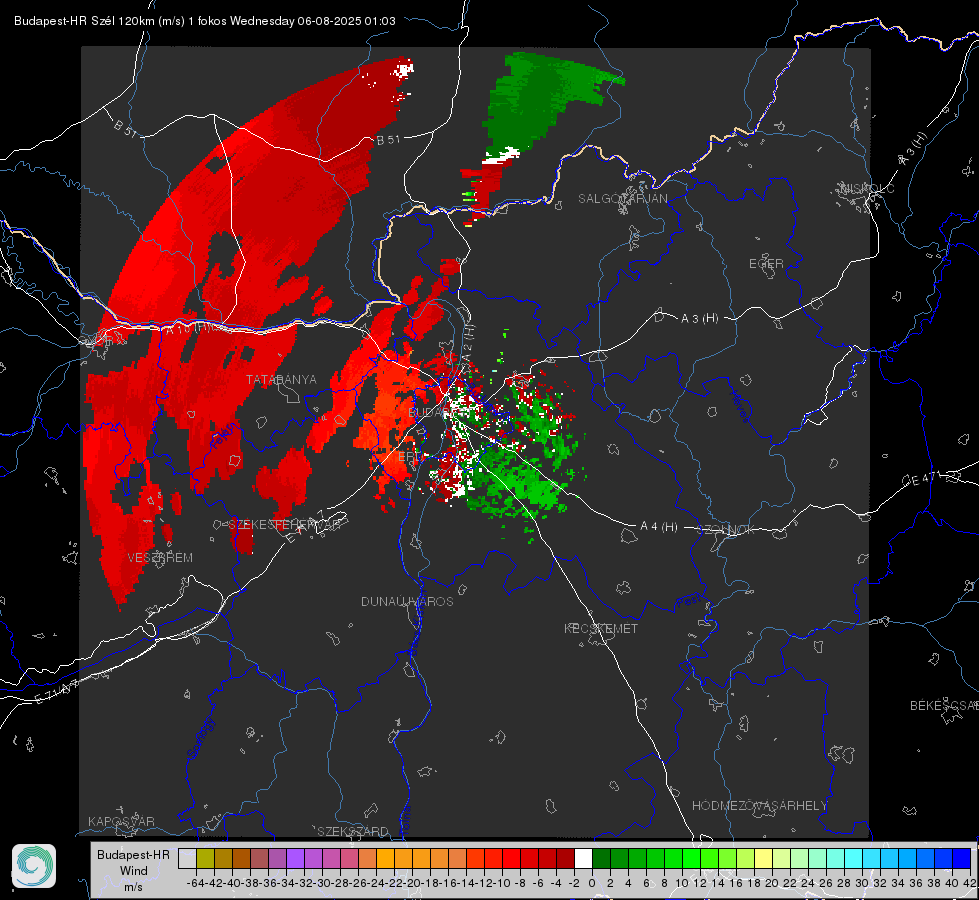
Task: Select the dark green swatch between 0 and 2
Action: pyautogui.click(x=601, y=858)
